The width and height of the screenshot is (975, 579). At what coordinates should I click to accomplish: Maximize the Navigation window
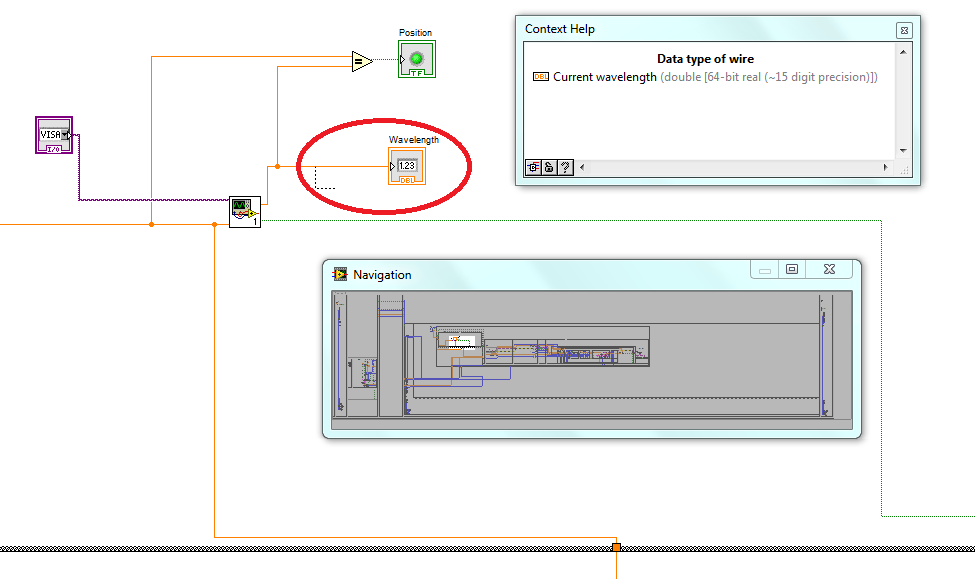[792, 269]
